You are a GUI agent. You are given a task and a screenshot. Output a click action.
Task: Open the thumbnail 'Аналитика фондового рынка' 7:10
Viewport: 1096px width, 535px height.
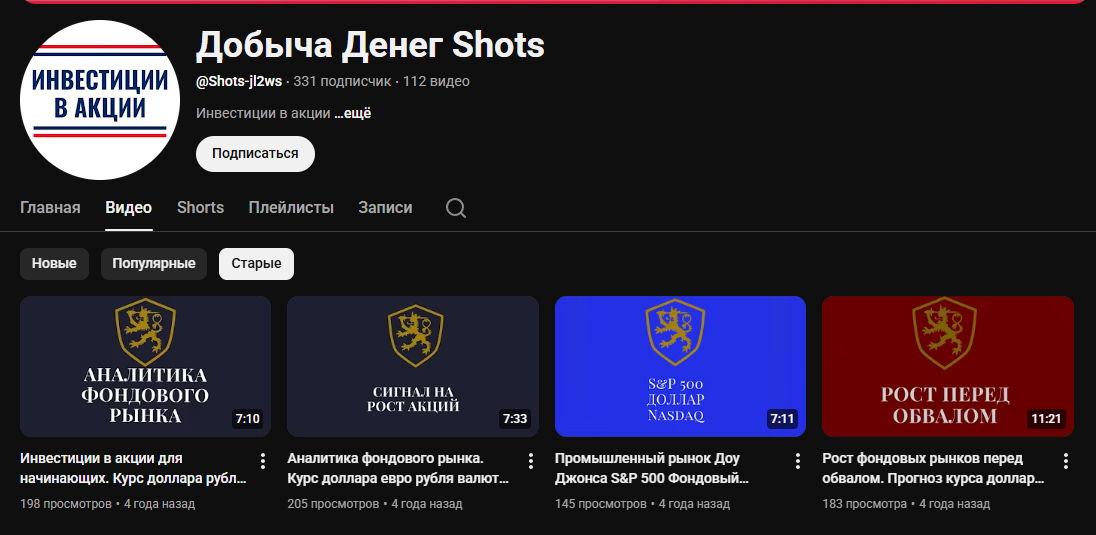[145, 366]
